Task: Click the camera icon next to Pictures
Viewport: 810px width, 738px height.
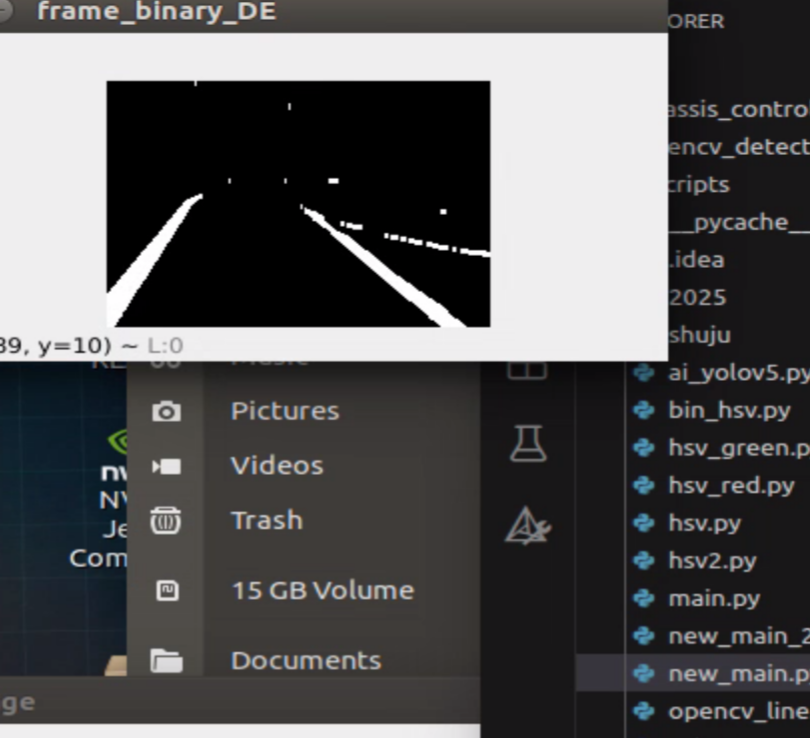Action: coord(166,412)
